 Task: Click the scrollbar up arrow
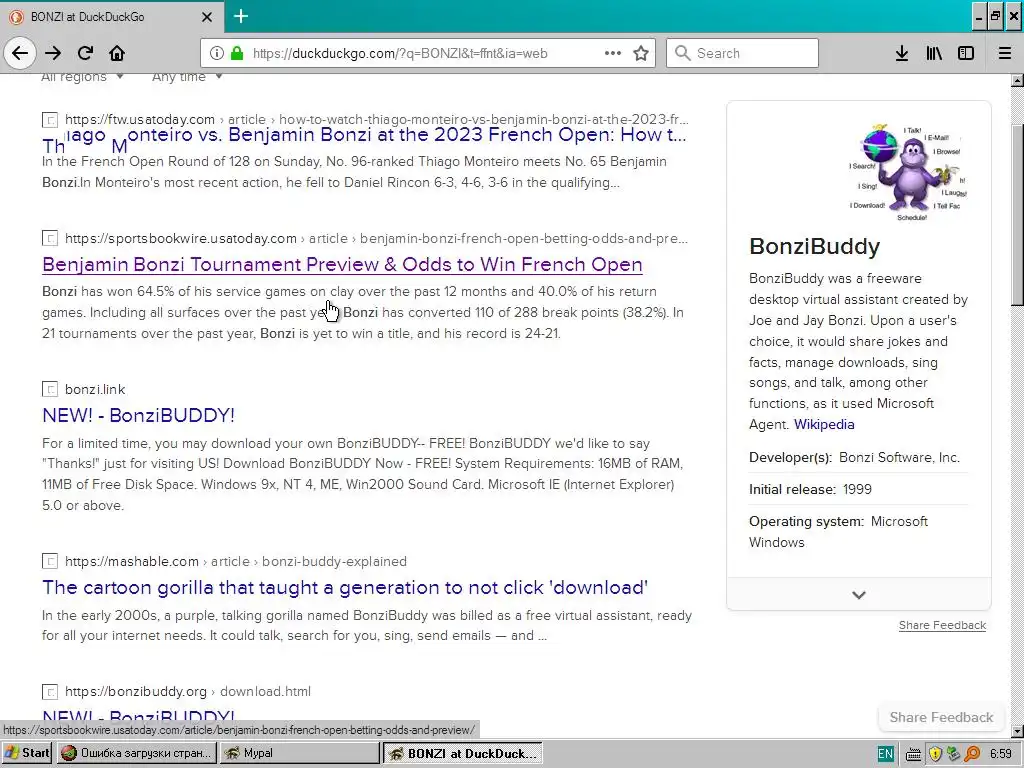click(x=1017, y=80)
